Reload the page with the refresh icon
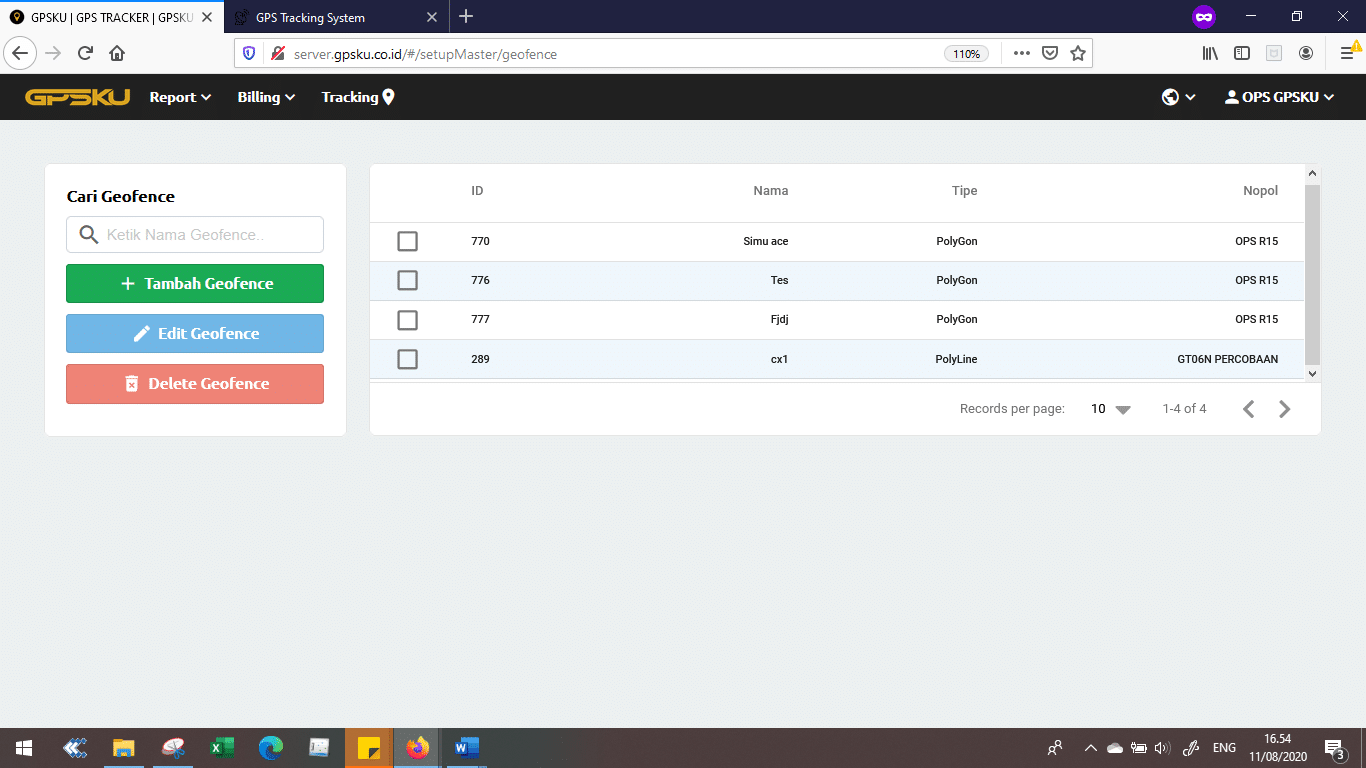Viewport: 1366px width, 768px height. pyautogui.click(x=85, y=54)
